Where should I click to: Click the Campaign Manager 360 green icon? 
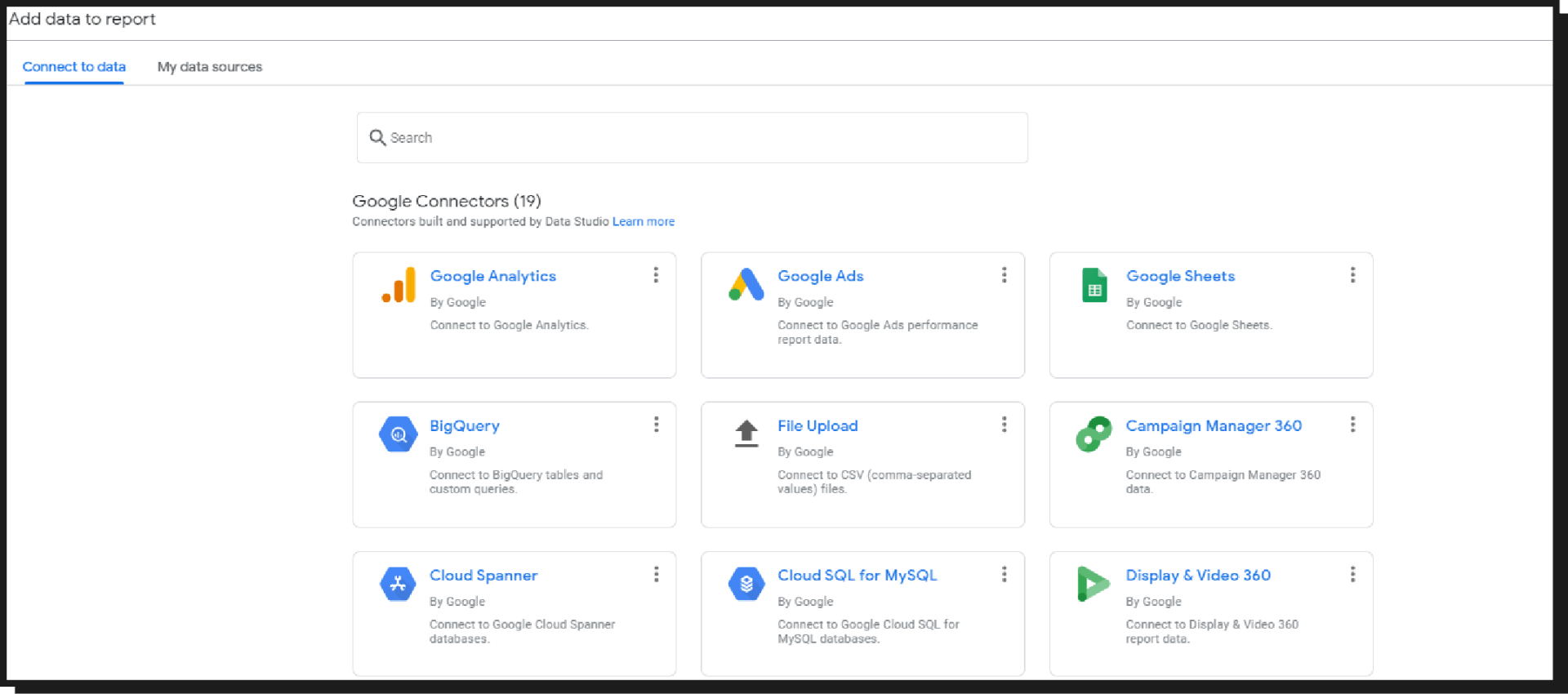[x=1094, y=434]
